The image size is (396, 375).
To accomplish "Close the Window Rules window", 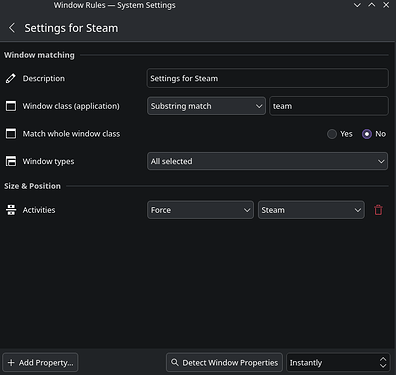I will point(386,5).
